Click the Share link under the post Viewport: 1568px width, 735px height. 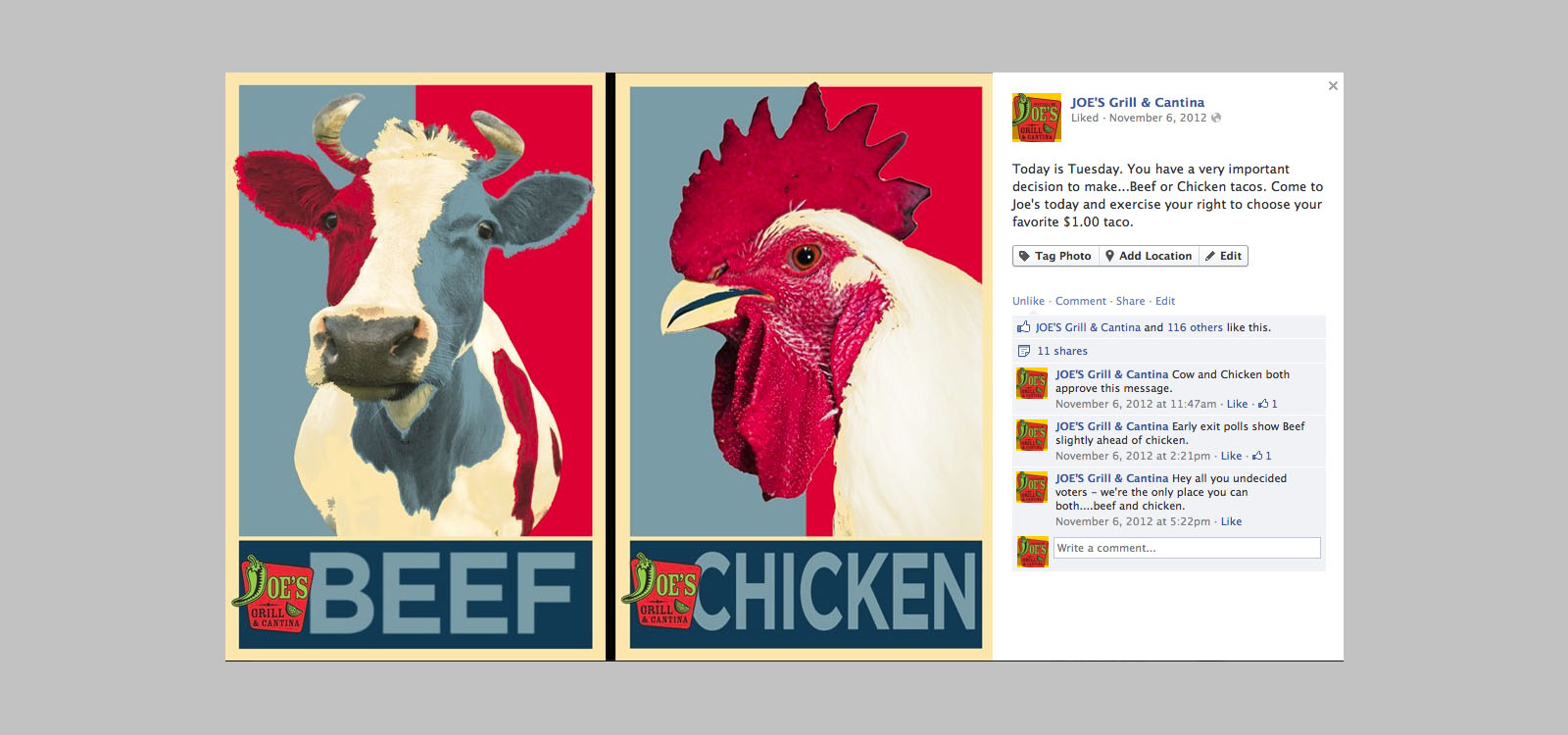point(1130,301)
